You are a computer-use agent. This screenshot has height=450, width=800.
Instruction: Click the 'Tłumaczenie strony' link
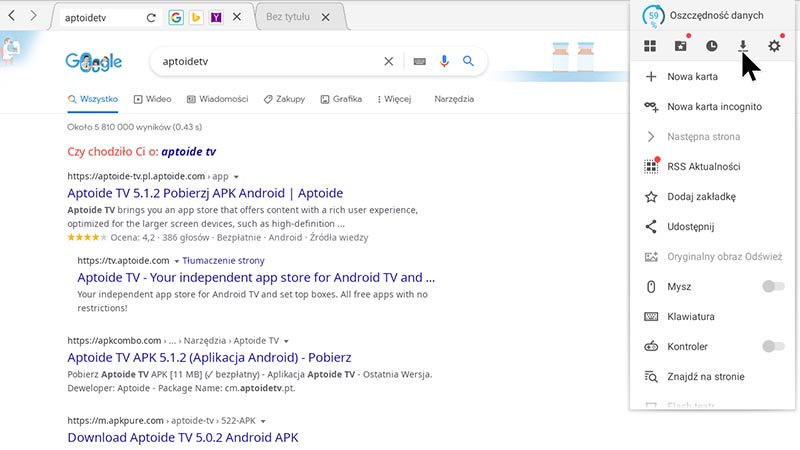223,261
